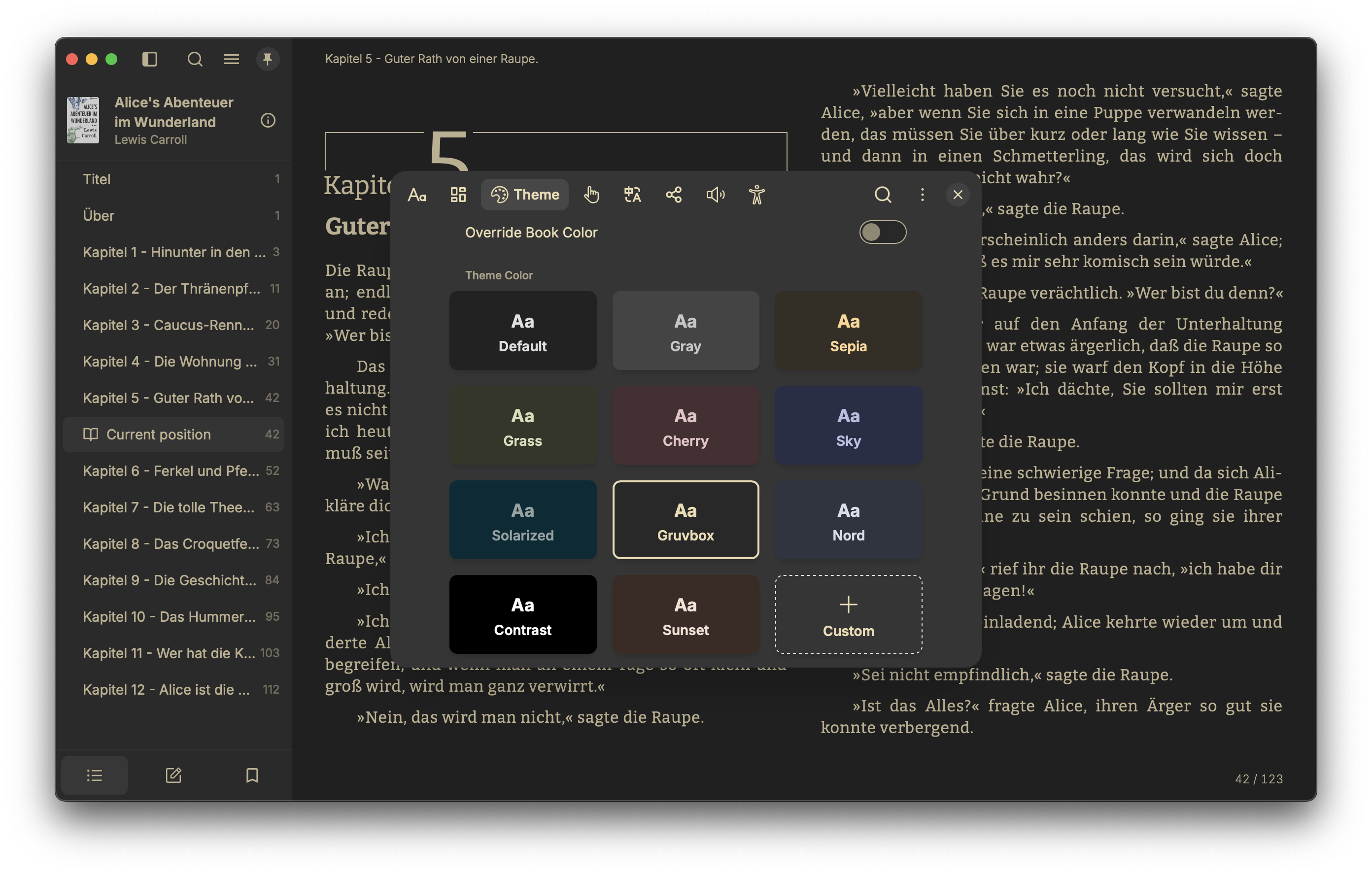Toggle the sidebar panel icon
The image size is (1372, 874).
(150, 59)
